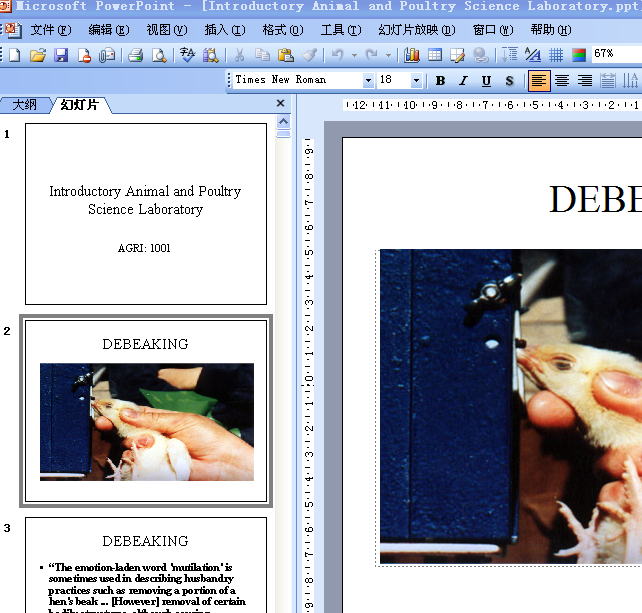Save the presentation with the floppy icon
This screenshot has height=613, width=642.
[x=61, y=55]
